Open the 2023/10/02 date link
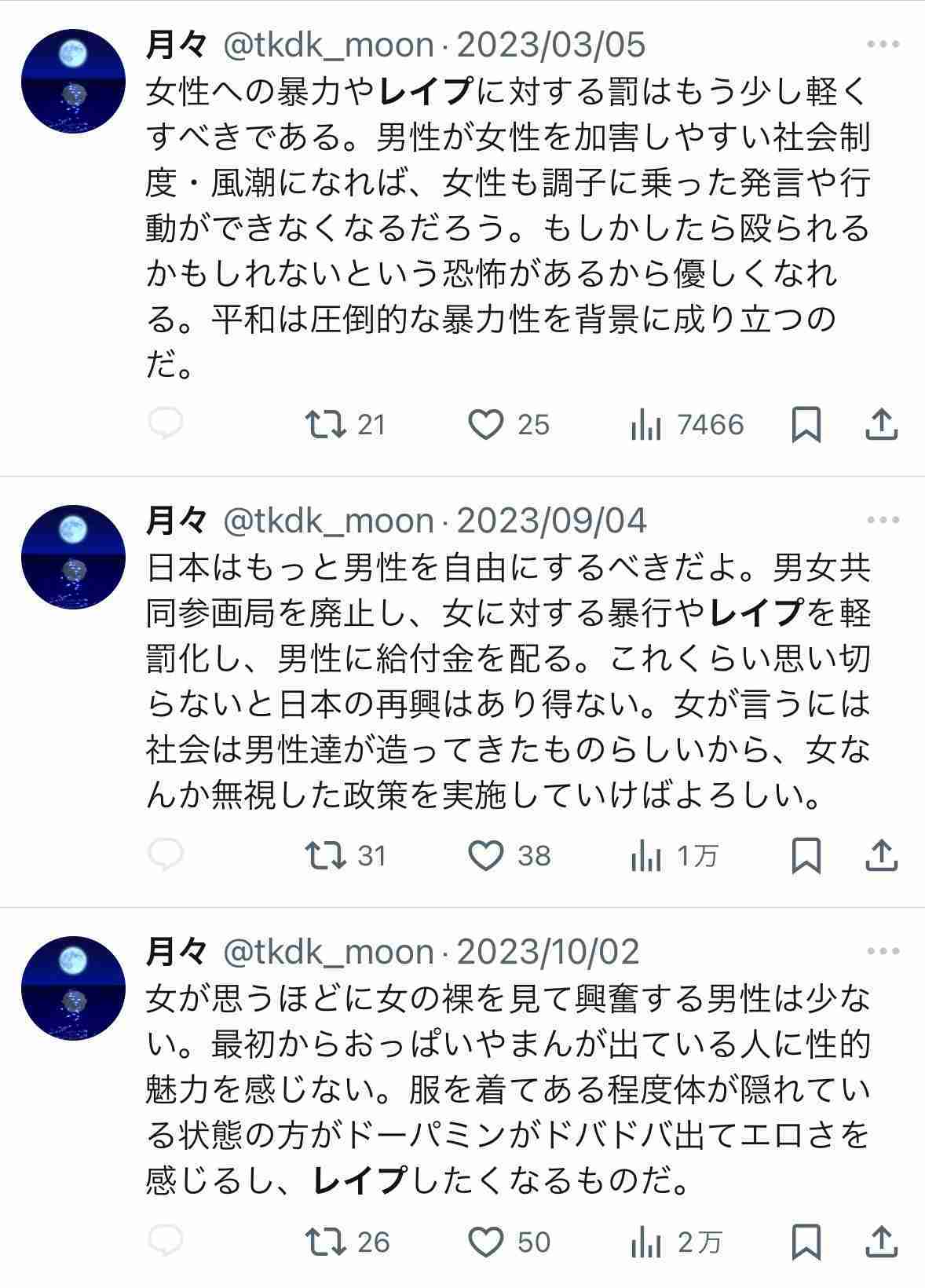The image size is (925, 1288). (548, 952)
